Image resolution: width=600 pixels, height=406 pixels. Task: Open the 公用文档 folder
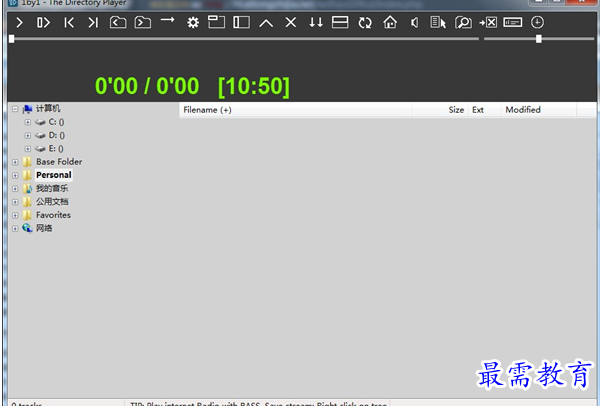[52, 202]
